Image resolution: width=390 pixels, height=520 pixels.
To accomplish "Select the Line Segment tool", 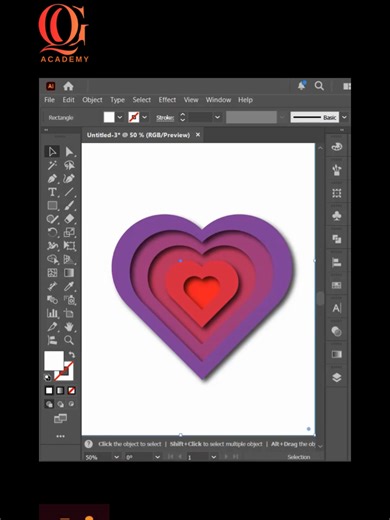I will click(69, 192).
